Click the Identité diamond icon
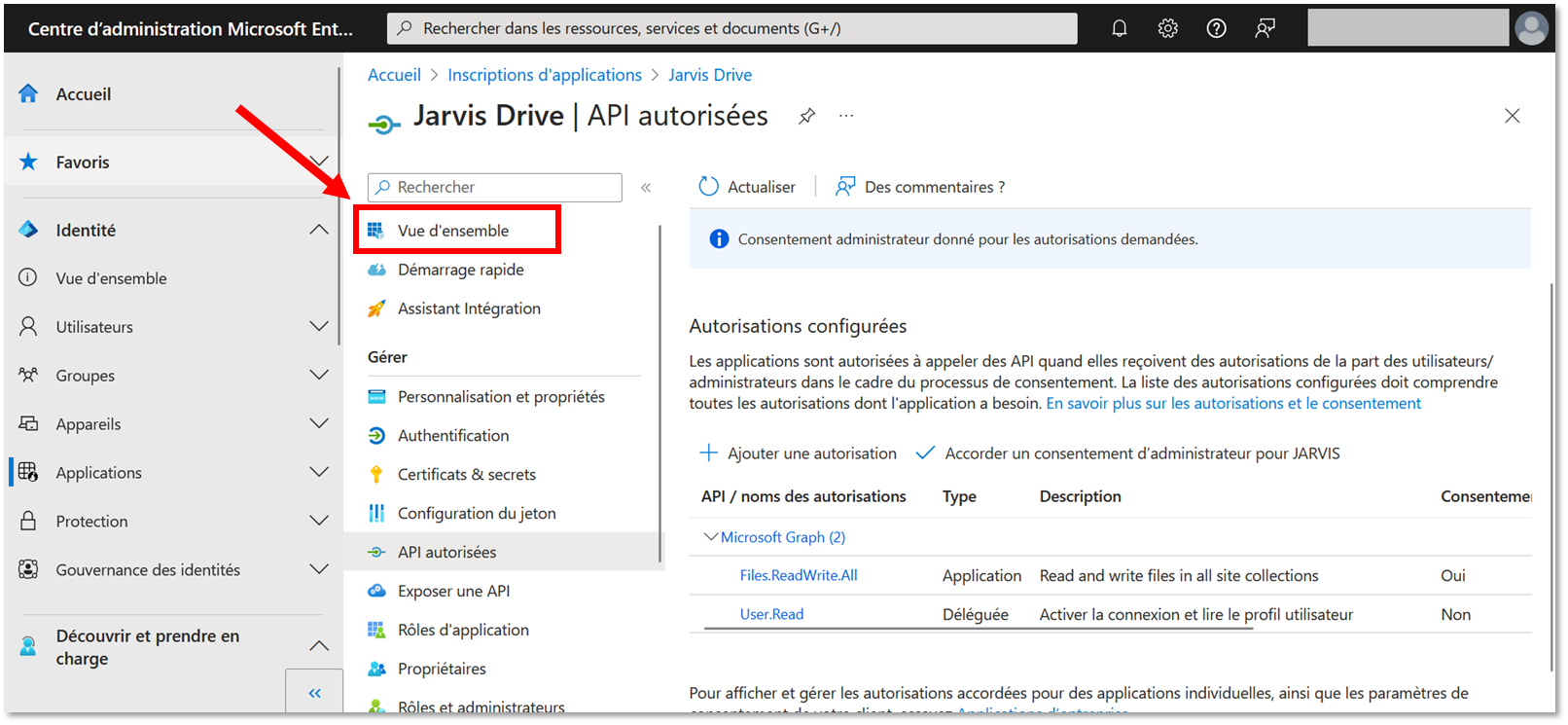This screenshot has width=1568, height=725. coord(28,230)
